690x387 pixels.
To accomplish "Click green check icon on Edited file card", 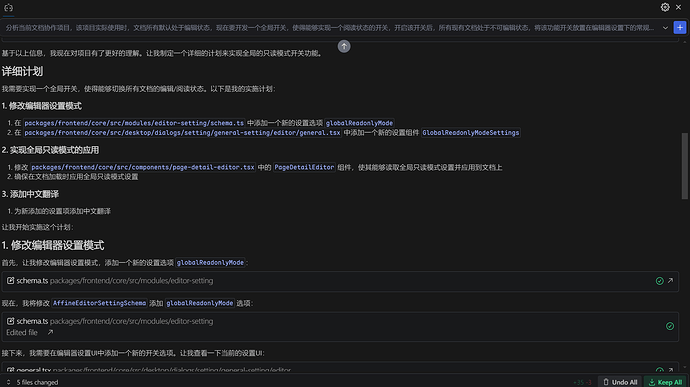I will coord(669,326).
